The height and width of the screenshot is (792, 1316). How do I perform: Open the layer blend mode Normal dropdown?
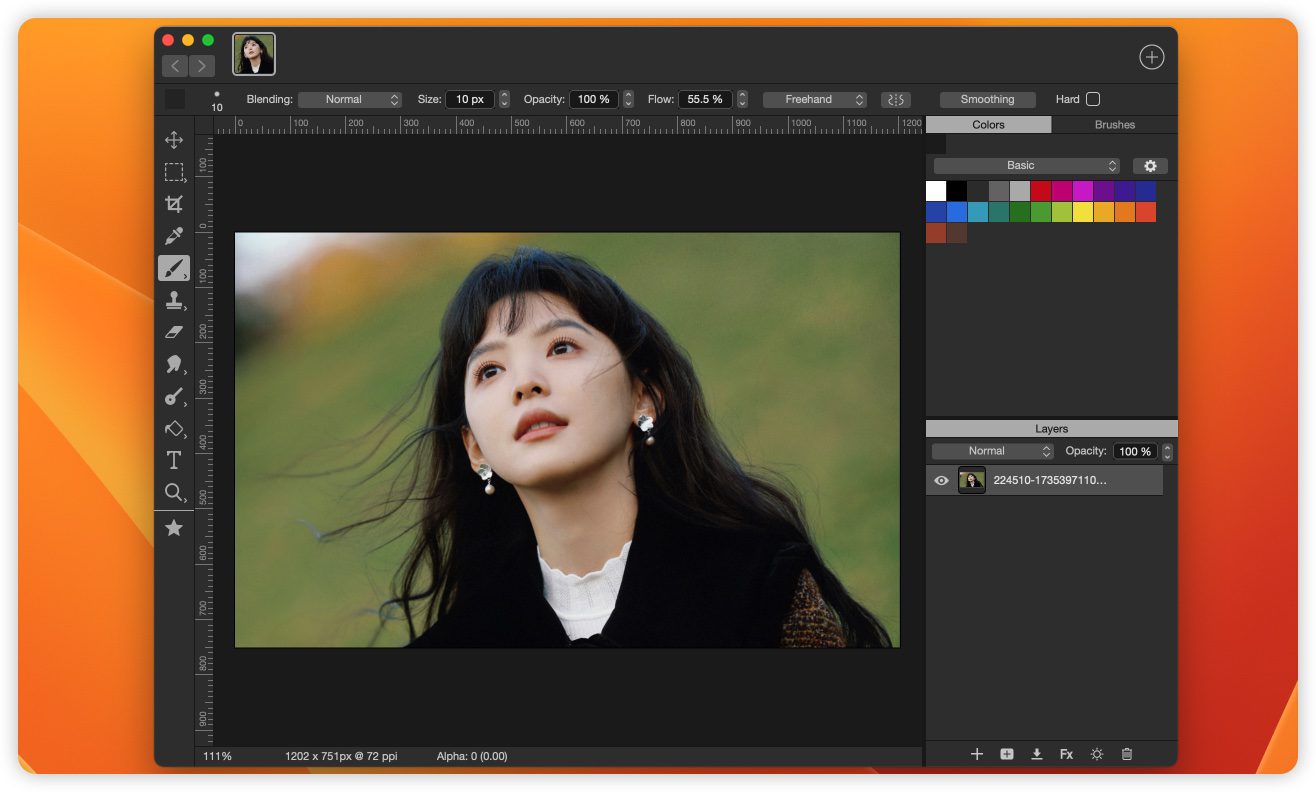click(993, 451)
